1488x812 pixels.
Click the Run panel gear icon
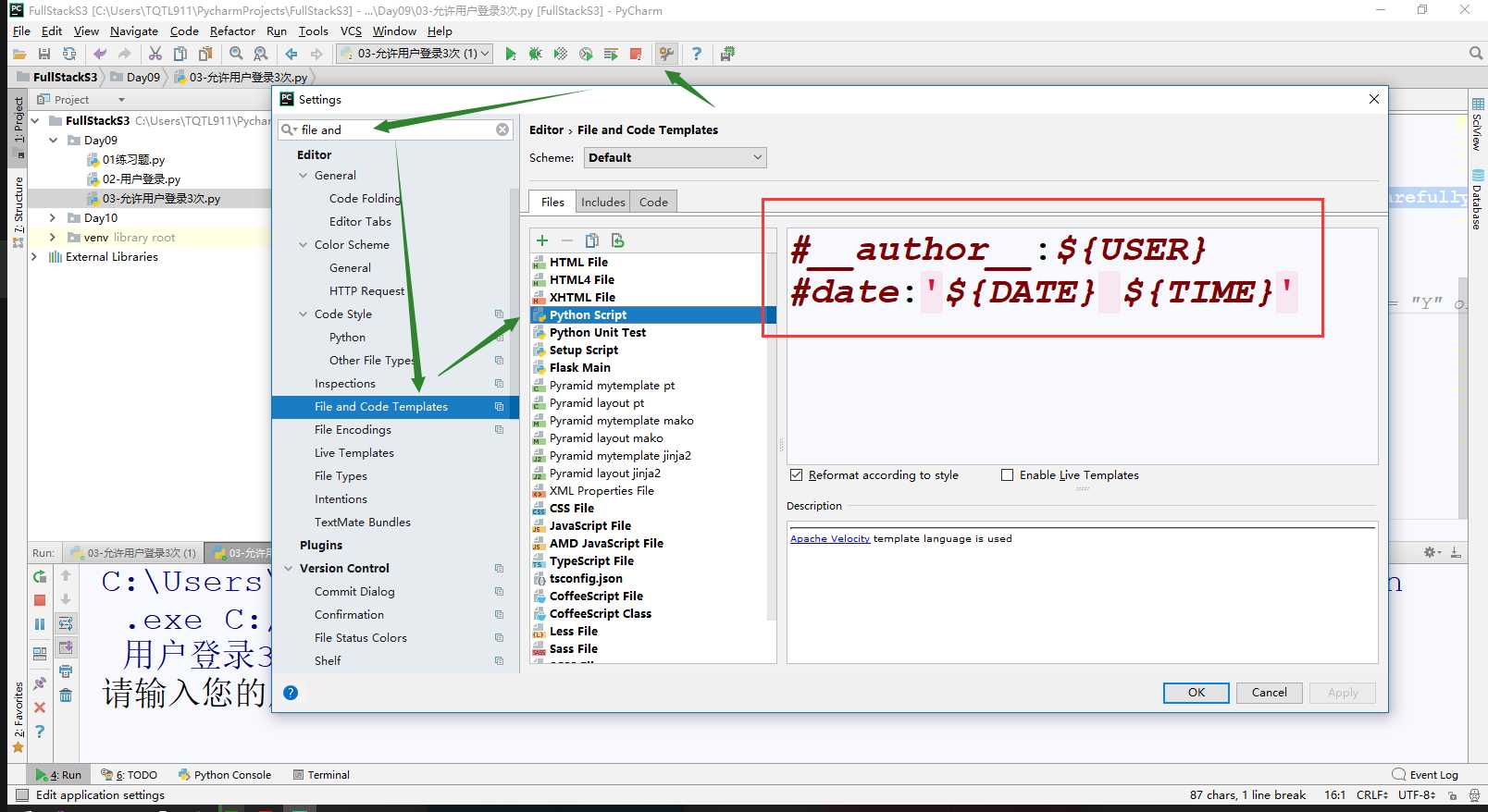pyautogui.click(x=1431, y=552)
